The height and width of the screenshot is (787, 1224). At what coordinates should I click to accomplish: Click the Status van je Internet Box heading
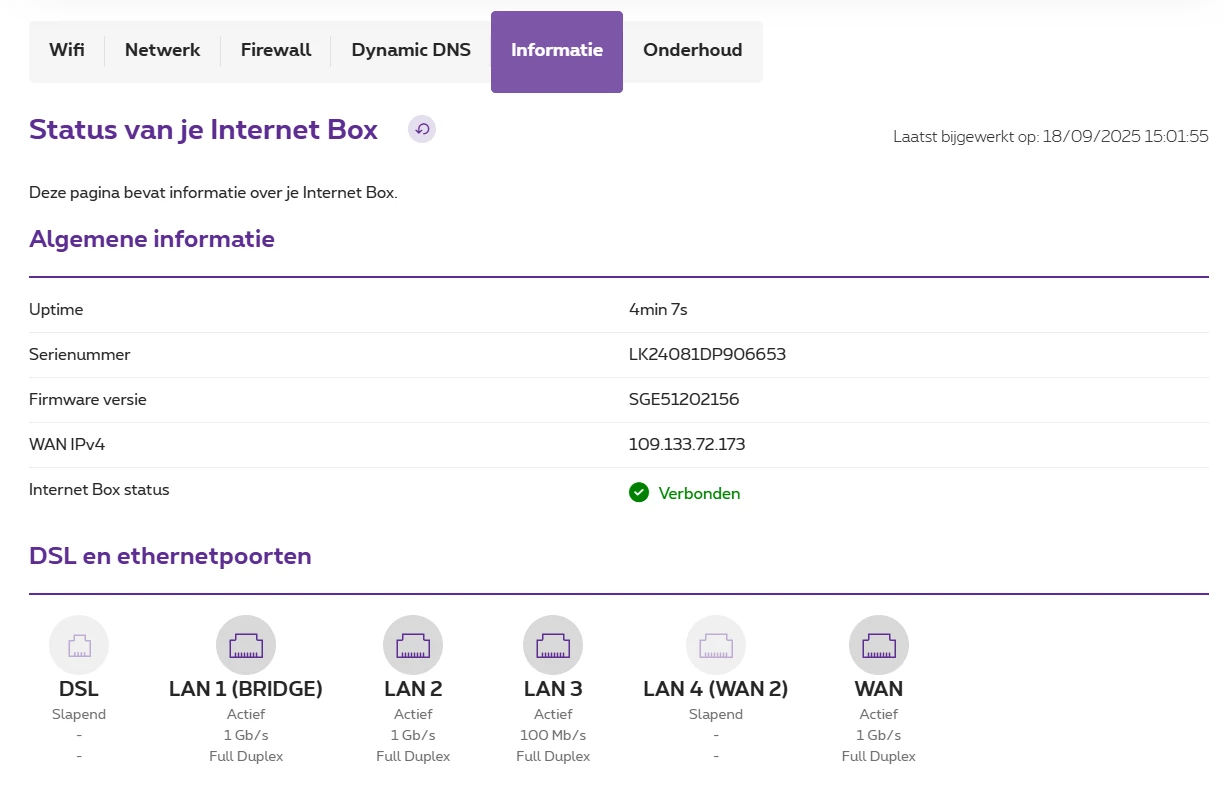[x=204, y=130]
